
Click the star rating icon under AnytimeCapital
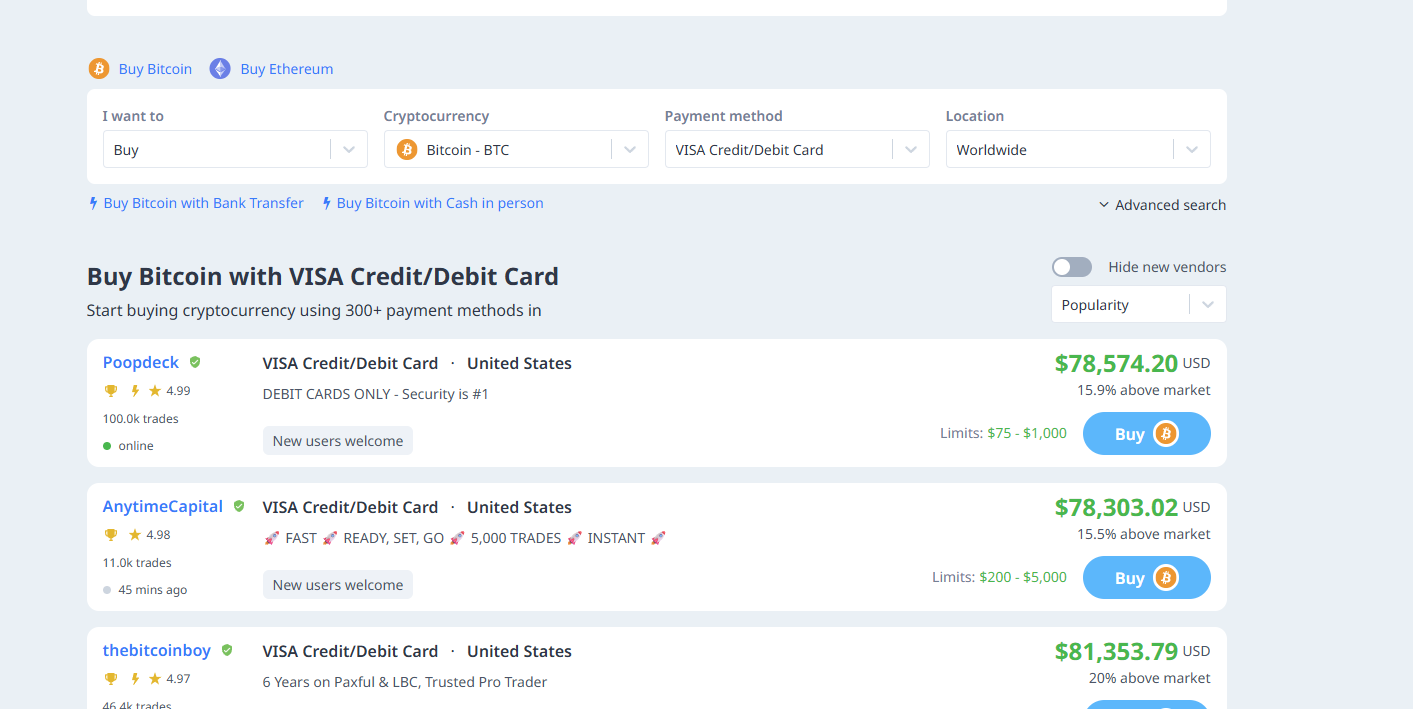point(134,535)
